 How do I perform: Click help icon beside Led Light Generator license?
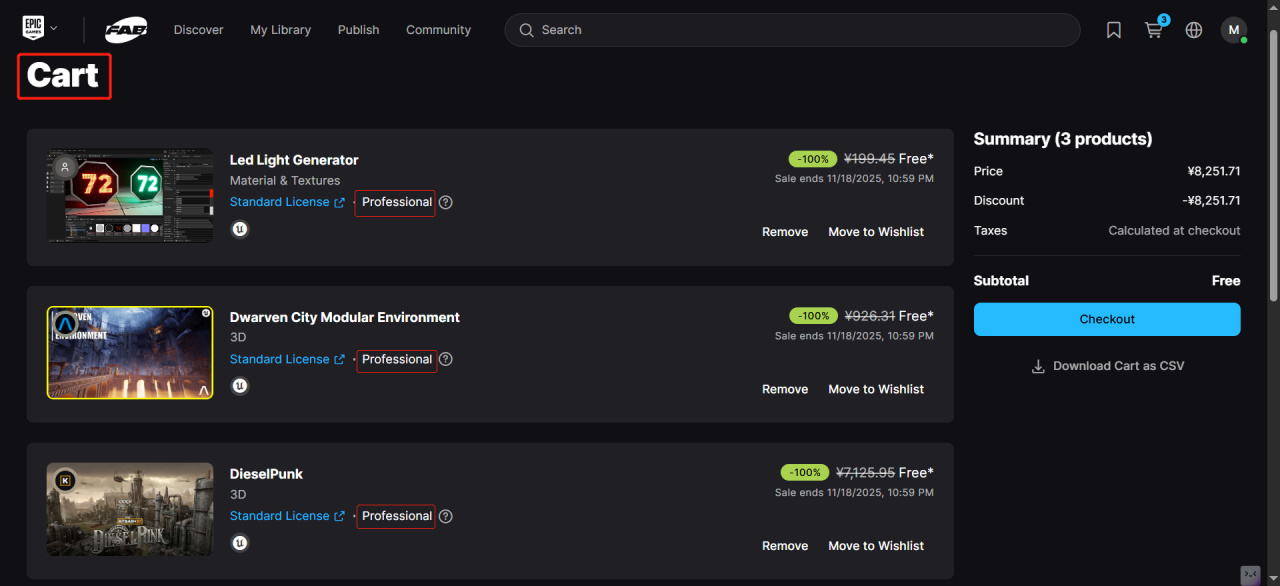(x=446, y=202)
